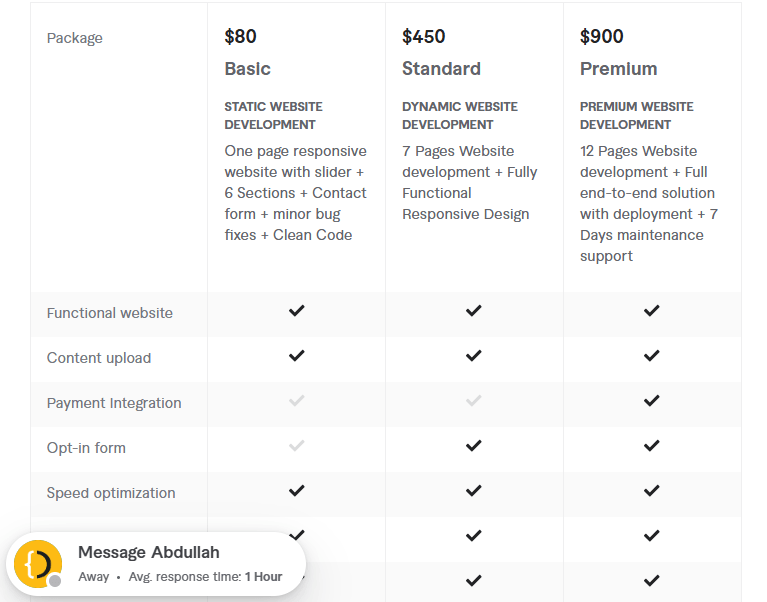Click Premium column Payment Integration checkmark
Image resolution: width=767 pixels, height=602 pixels.
651,401
